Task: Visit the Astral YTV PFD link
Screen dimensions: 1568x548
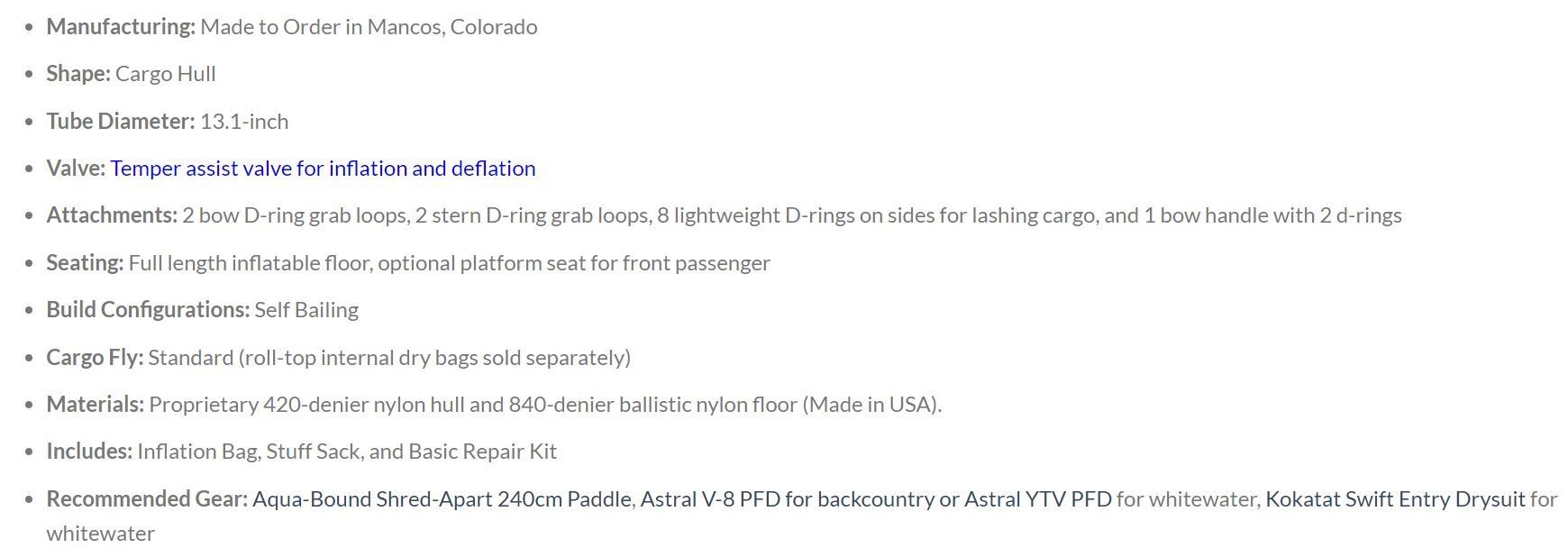Action: (1038, 499)
